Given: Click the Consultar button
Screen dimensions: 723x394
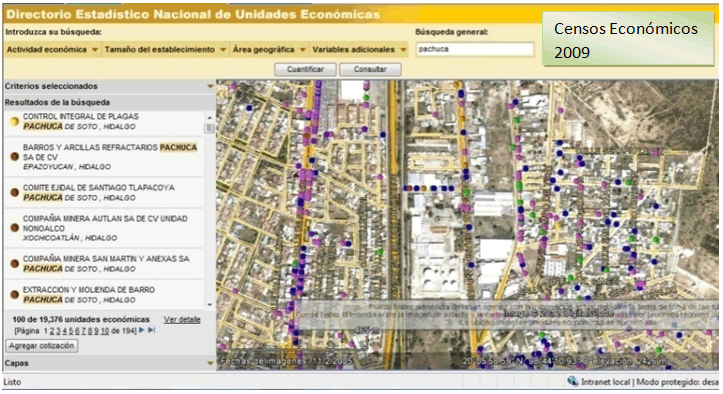Looking at the screenshot, I should 370,69.
